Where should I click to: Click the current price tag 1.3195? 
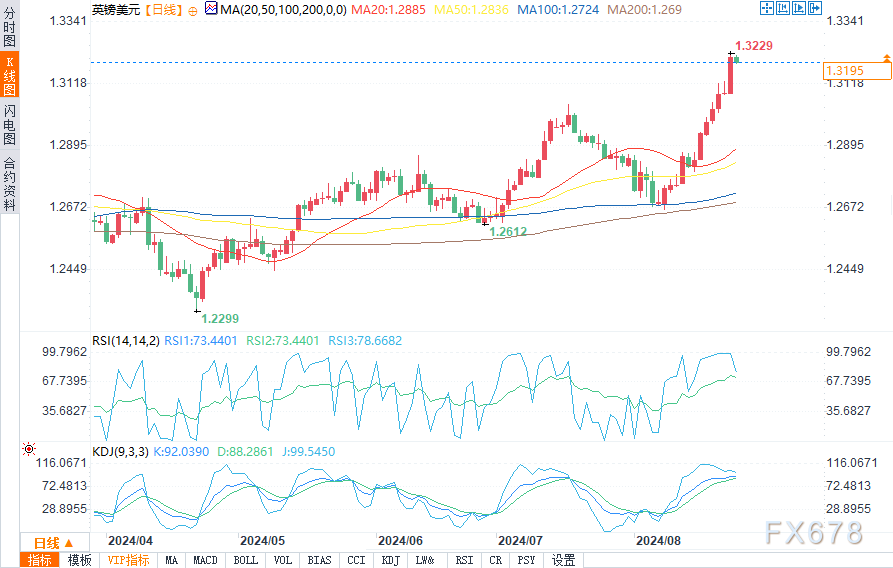pos(857,71)
